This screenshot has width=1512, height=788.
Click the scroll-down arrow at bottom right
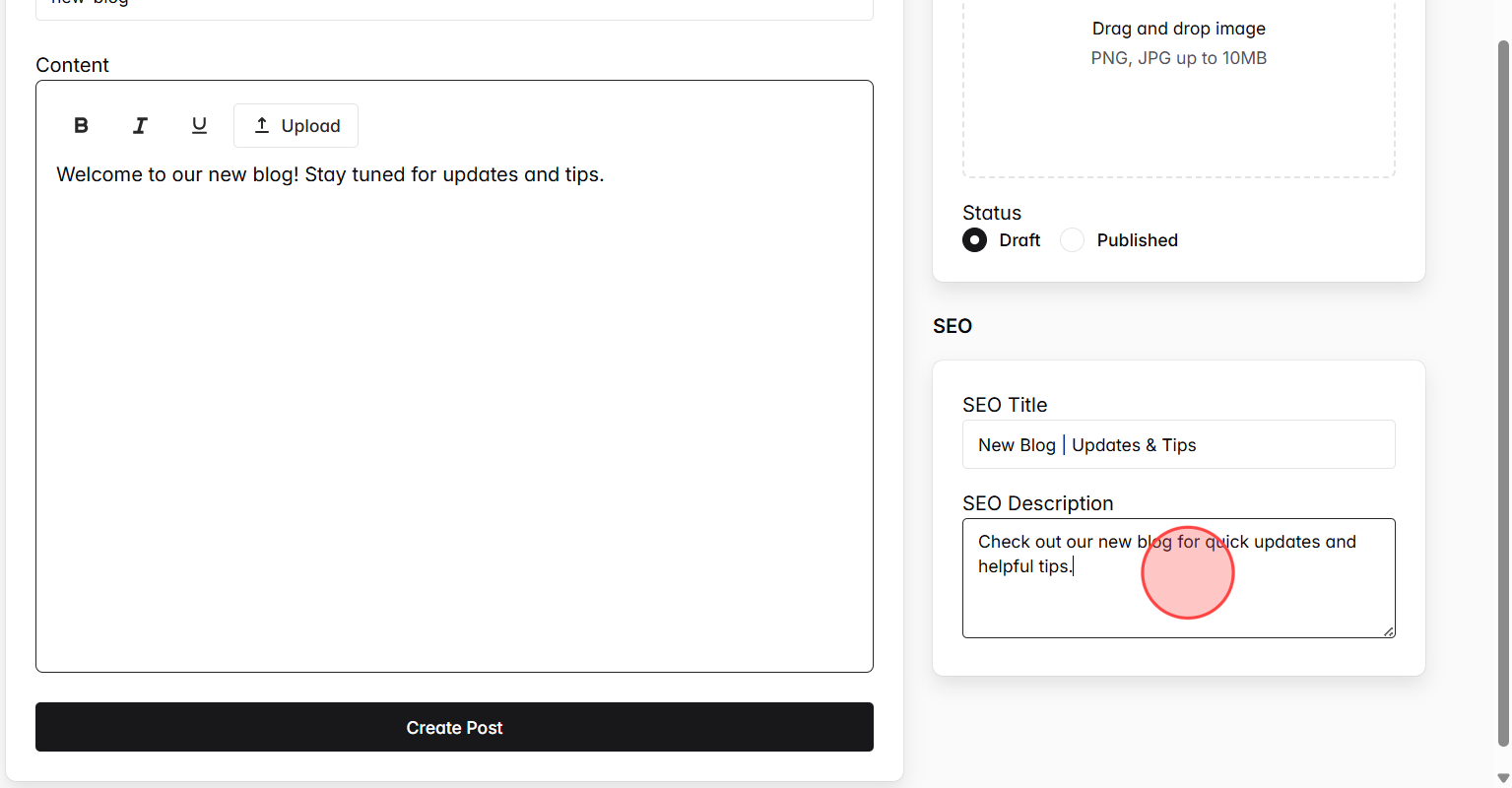pyautogui.click(x=1504, y=778)
